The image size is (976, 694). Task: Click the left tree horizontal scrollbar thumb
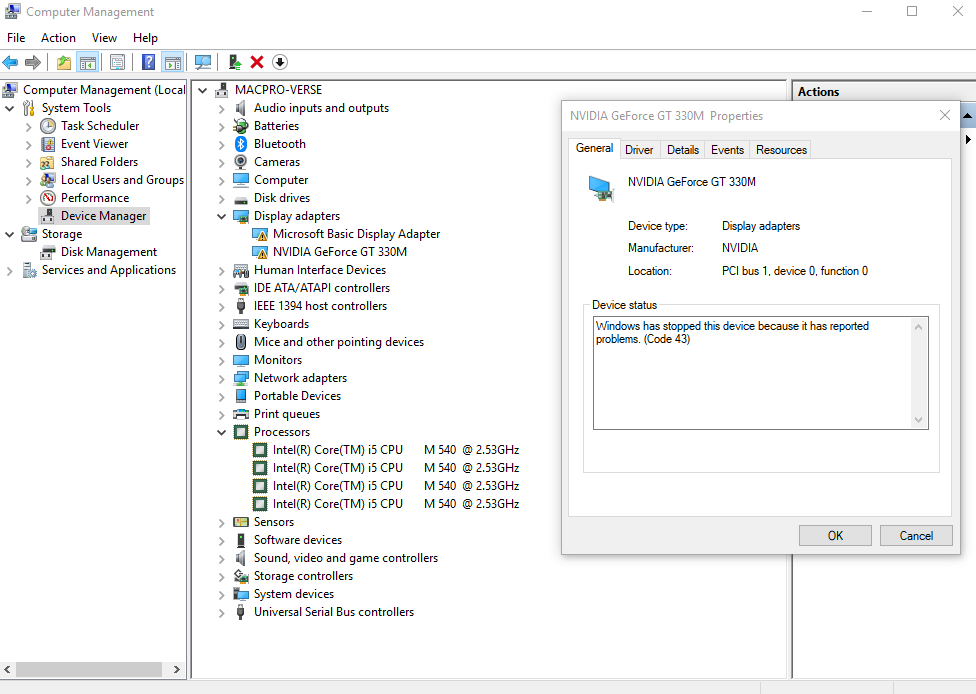(x=89, y=670)
